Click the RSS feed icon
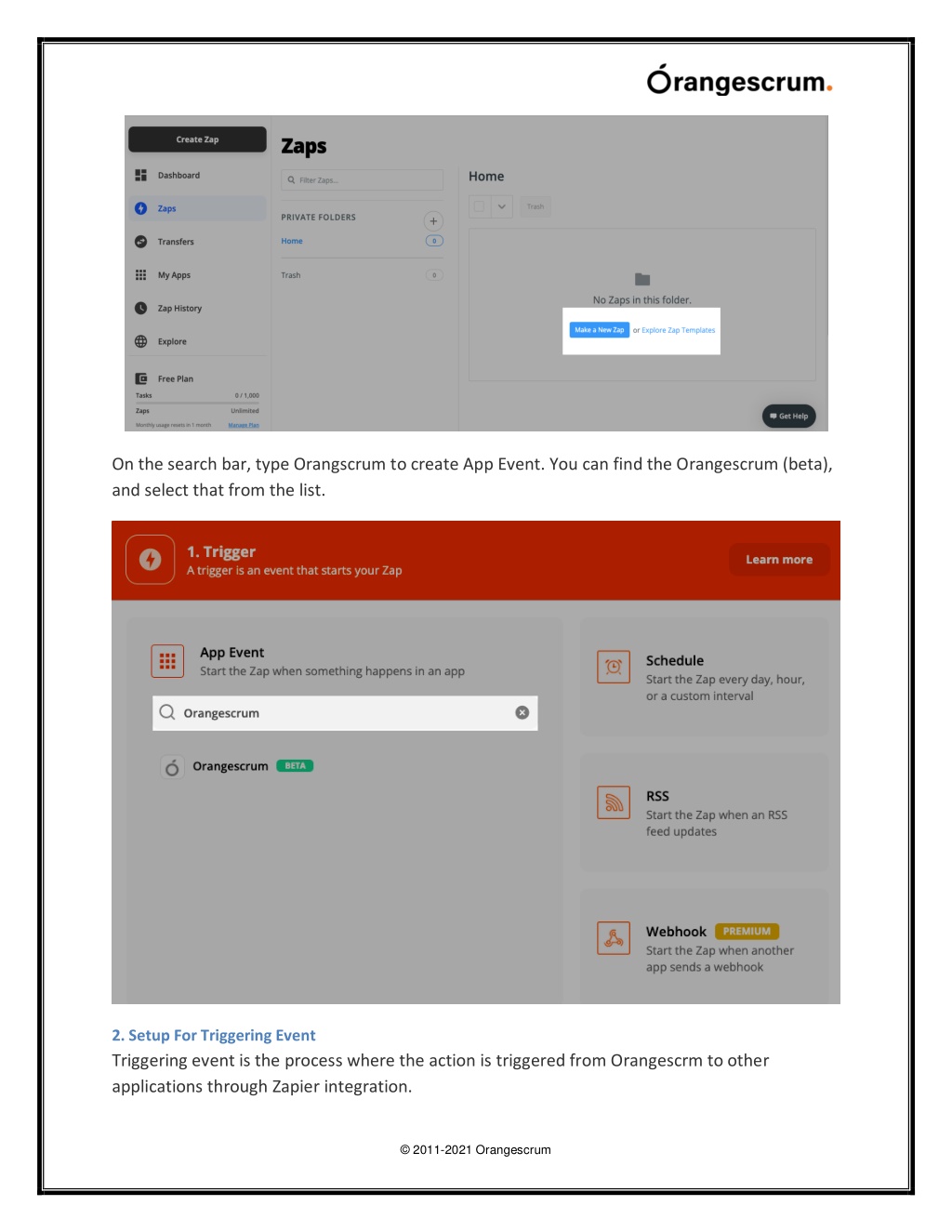 tap(614, 802)
